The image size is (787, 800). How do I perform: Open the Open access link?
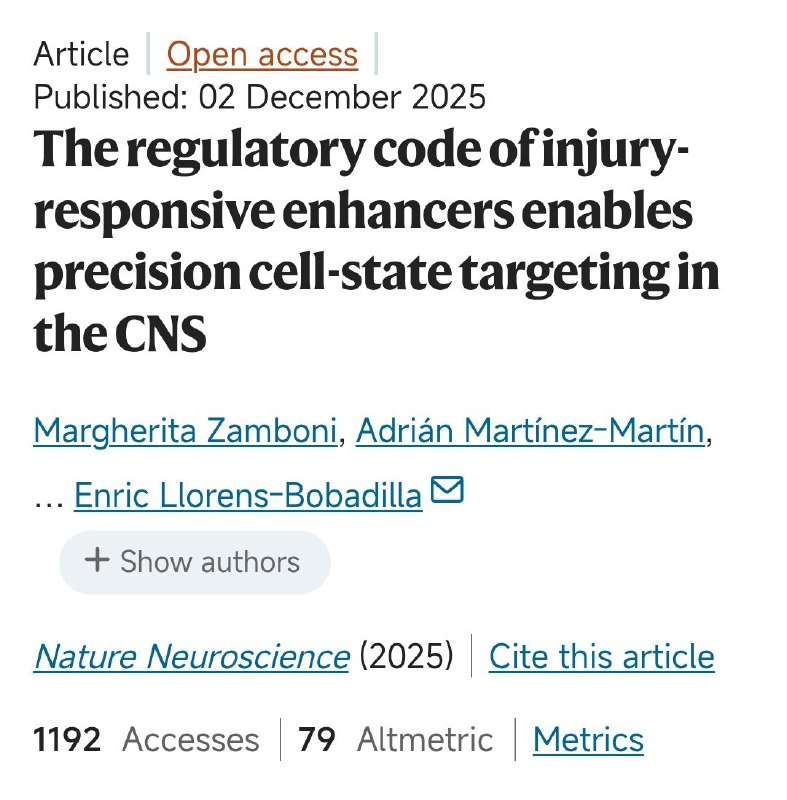[x=262, y=54]
